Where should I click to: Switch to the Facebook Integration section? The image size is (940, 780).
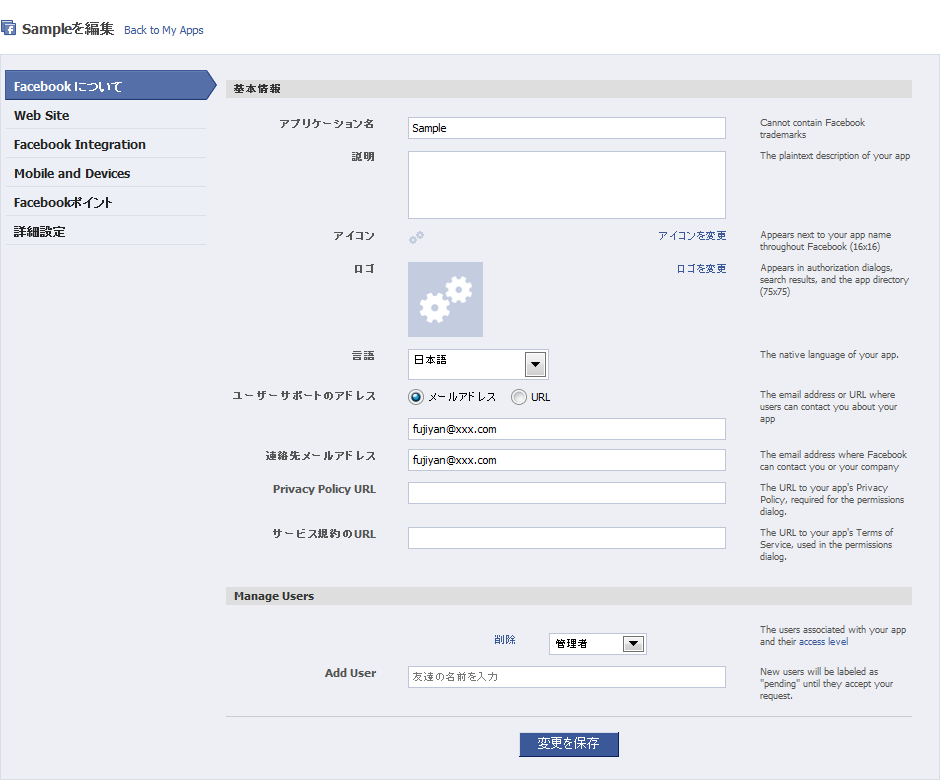tap(106, 144)
